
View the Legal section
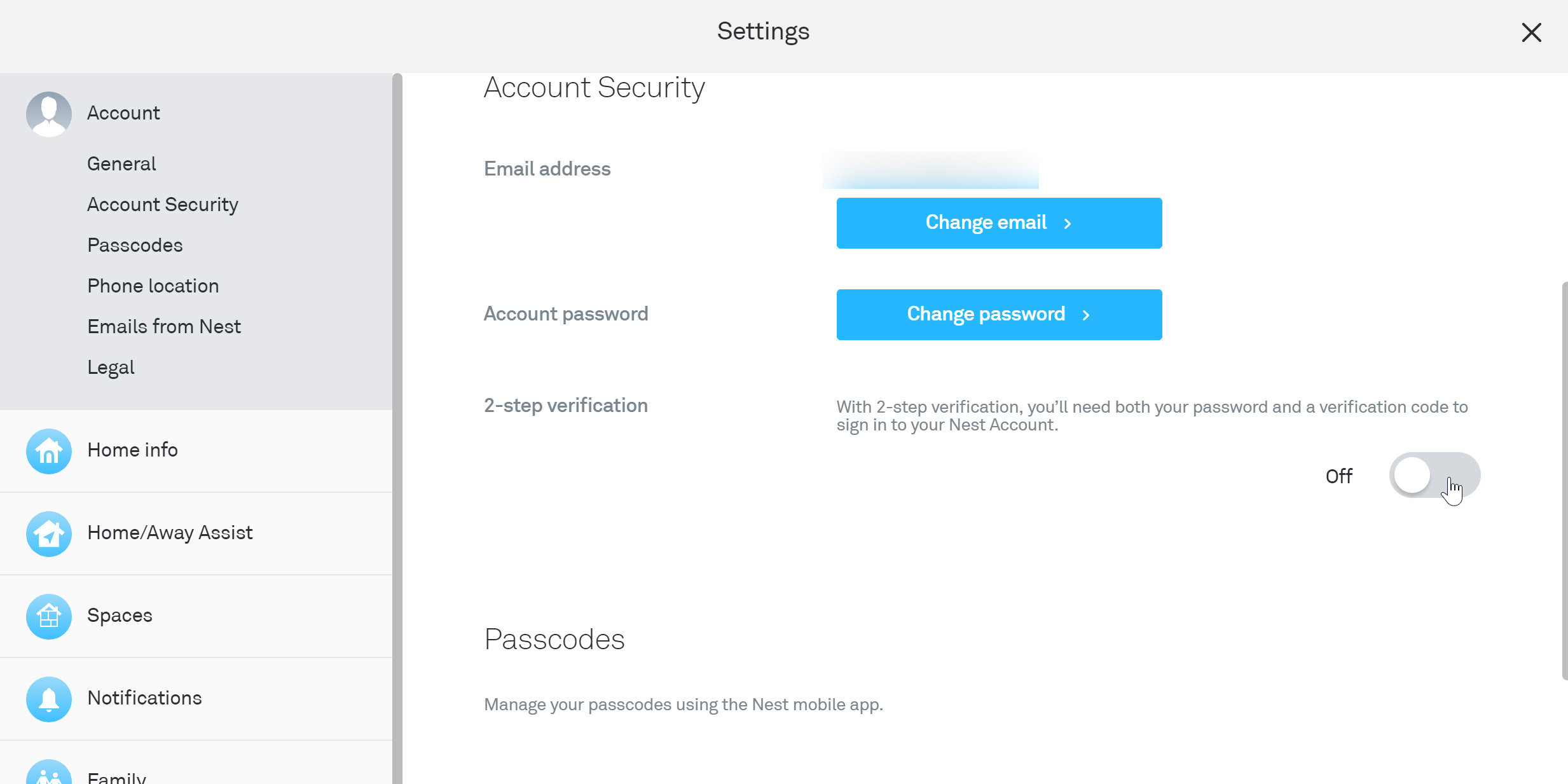coord(111,367)
